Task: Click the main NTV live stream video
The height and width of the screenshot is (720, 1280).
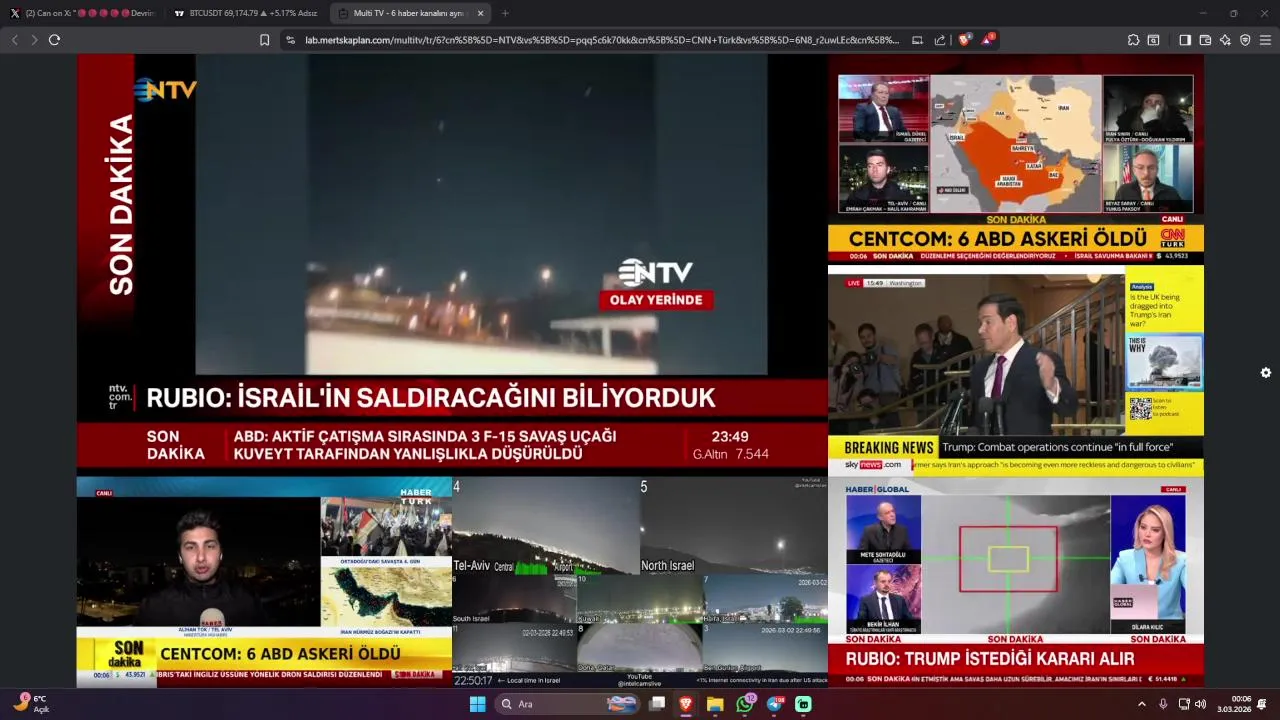Action: click(x=452, y=262)
